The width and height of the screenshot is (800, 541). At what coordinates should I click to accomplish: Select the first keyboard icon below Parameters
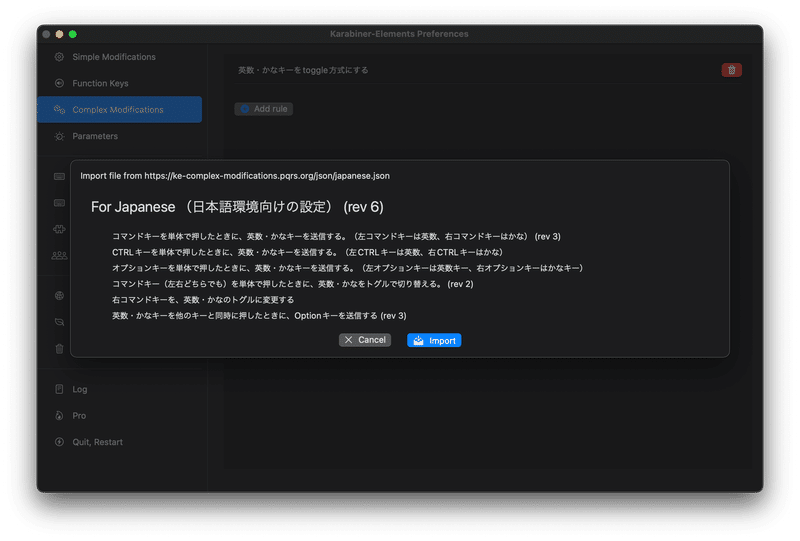pos(59,177)
